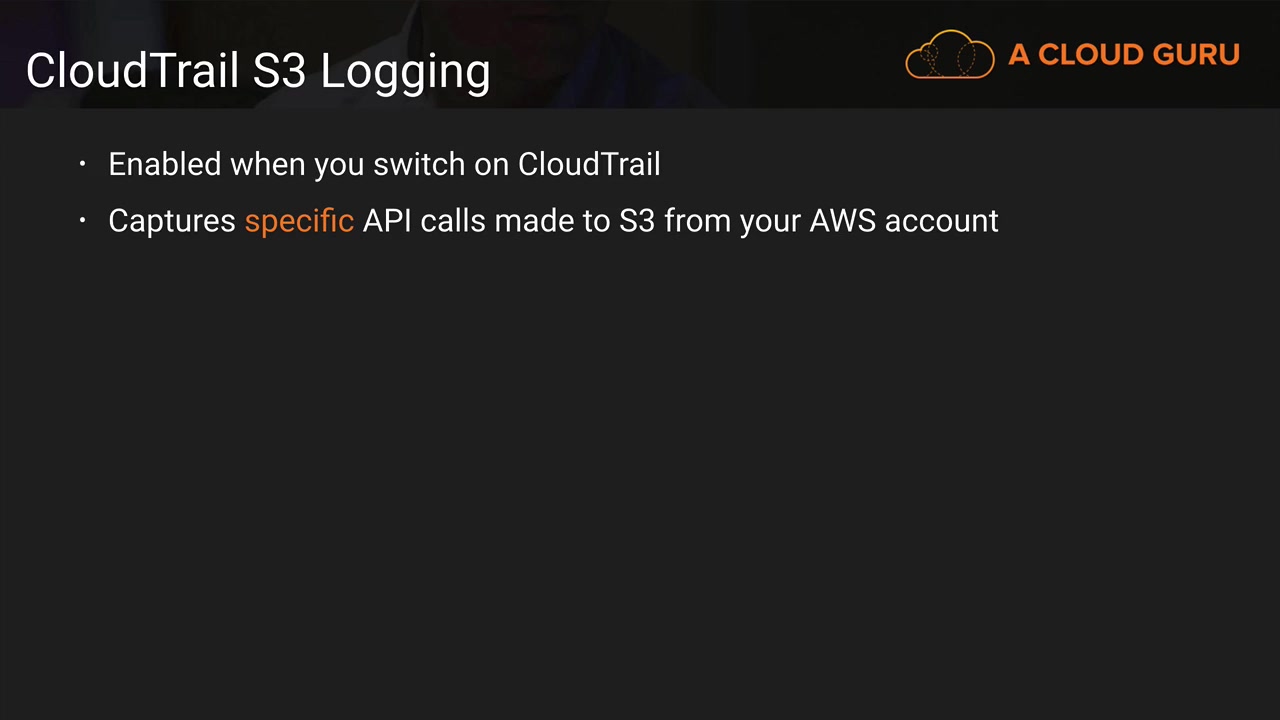The image size is (1280, 720).
Task: Click the "A CLOUD GURU" brand text
Action: (x=1123, y=55)
